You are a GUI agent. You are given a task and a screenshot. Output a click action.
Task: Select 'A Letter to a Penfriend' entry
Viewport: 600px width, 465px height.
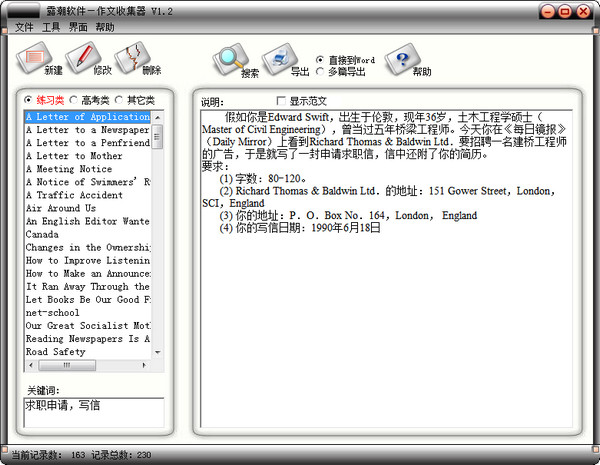pyautogui.click(x=88, y=143)
